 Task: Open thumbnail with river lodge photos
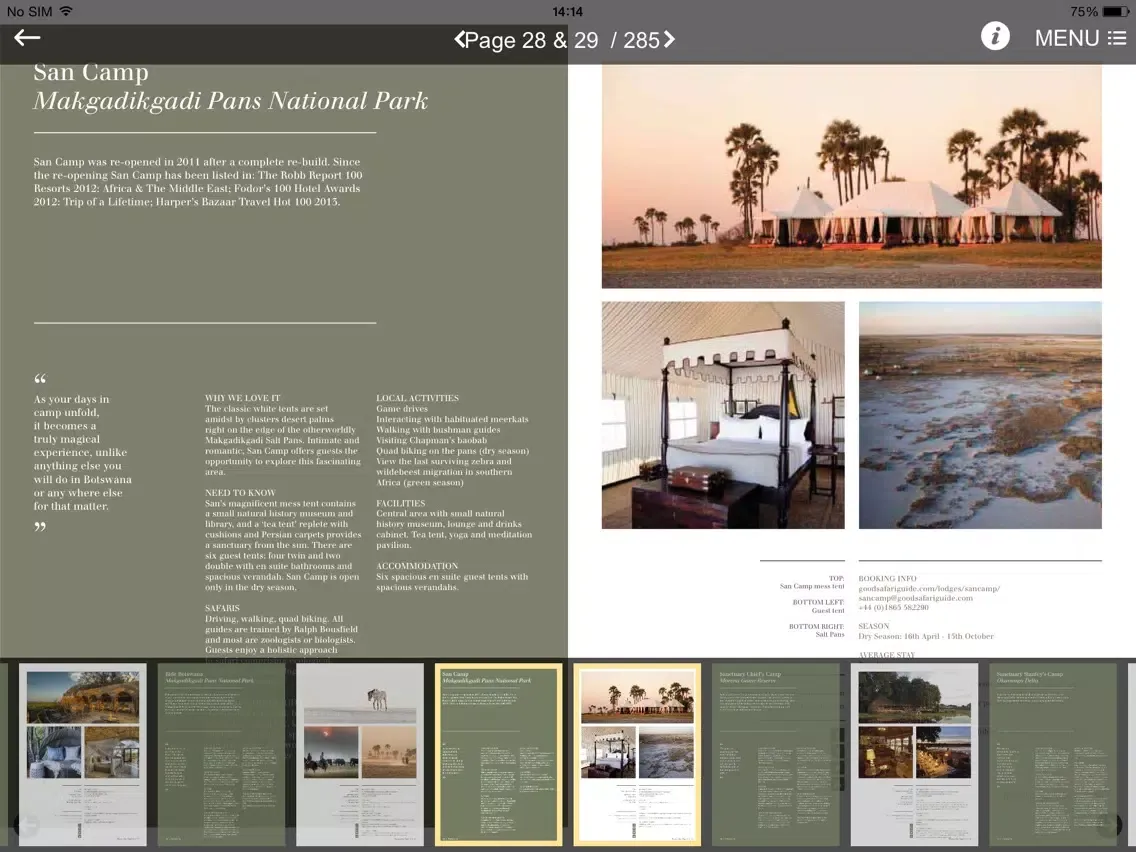coord(914,754)
